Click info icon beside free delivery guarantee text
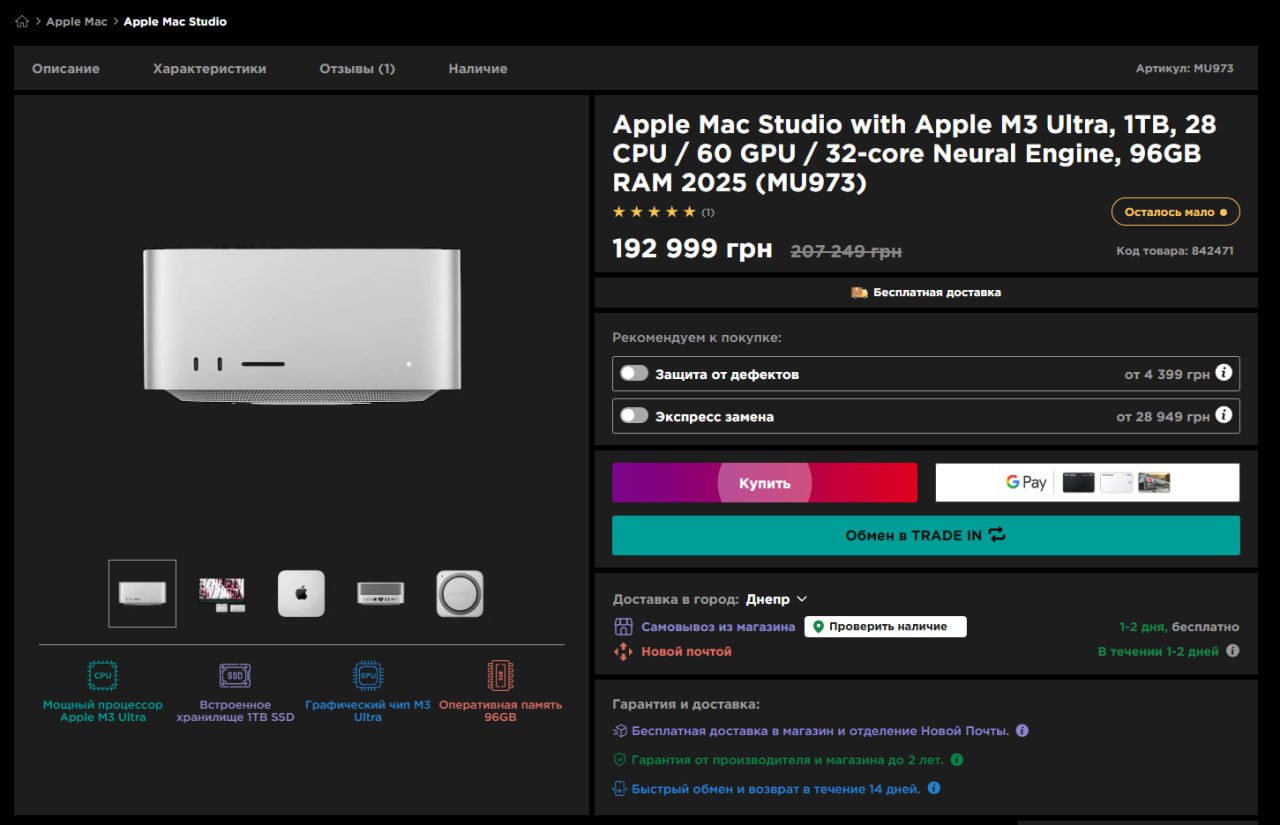Screen dimensions: 1280x825 pyautogui.click(x=1022, y=731)
